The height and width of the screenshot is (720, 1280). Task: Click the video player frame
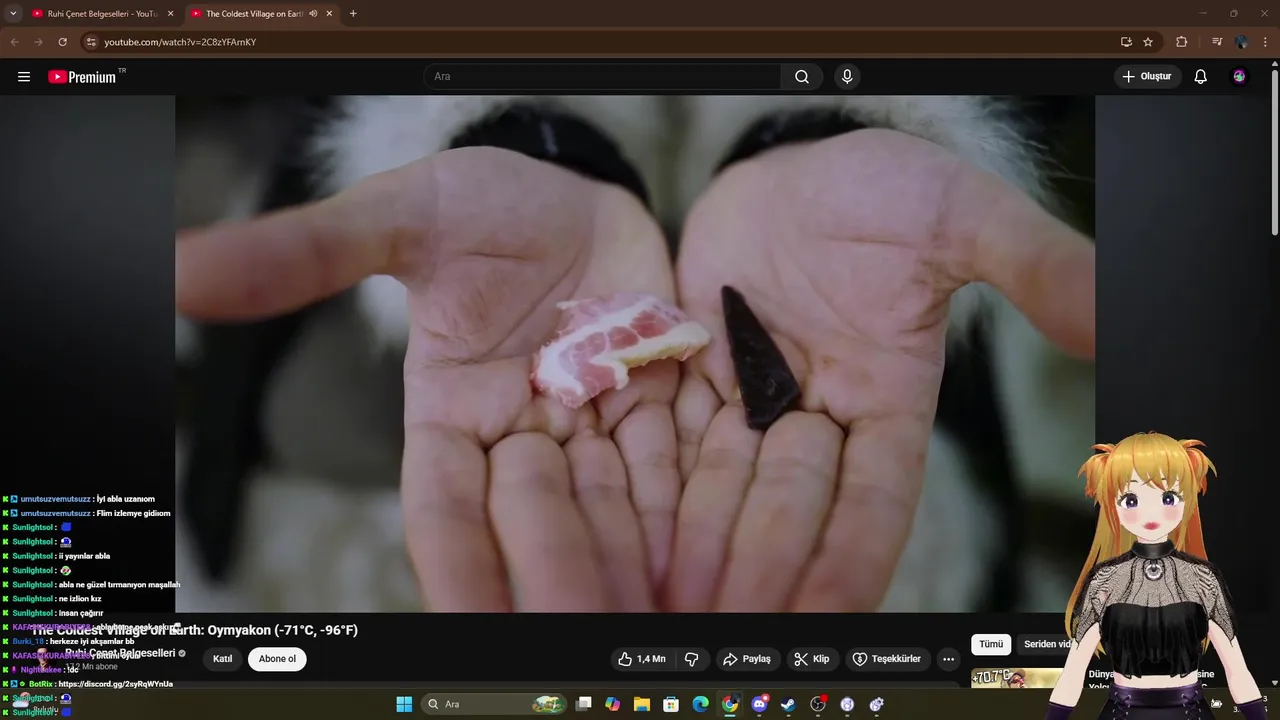click(635, 353)
